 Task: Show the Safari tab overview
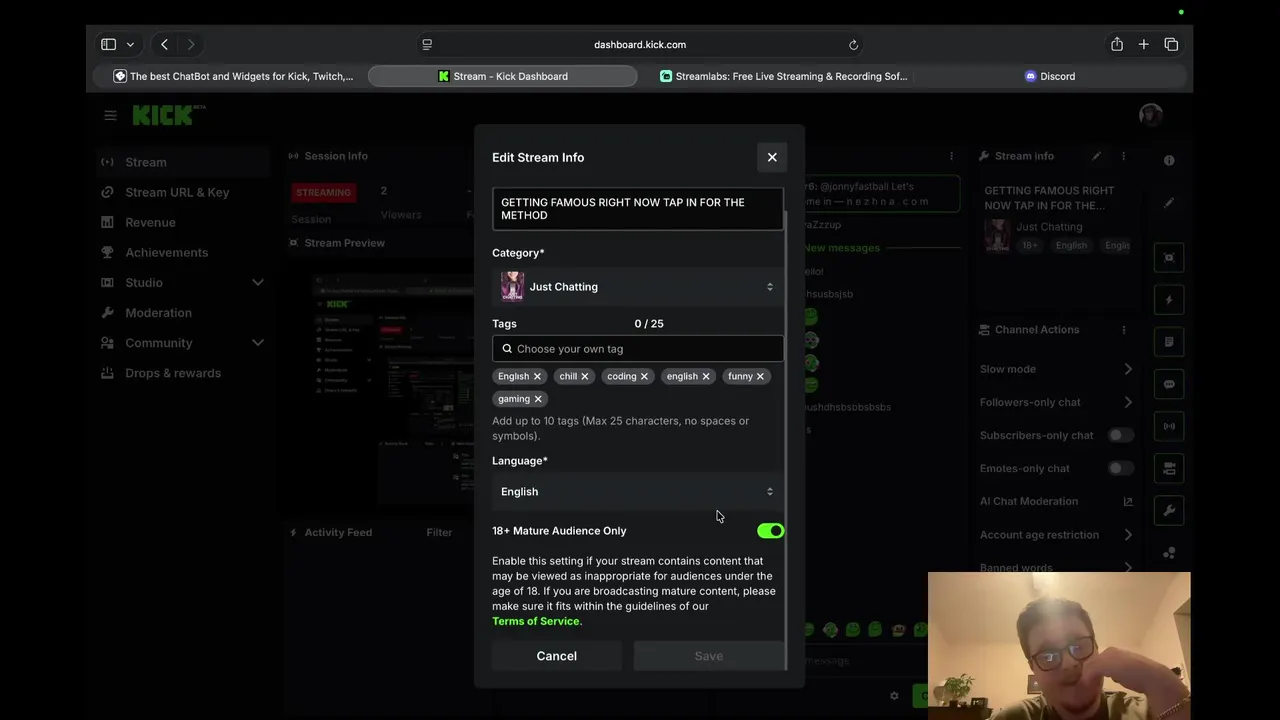tap(1171, 44)
